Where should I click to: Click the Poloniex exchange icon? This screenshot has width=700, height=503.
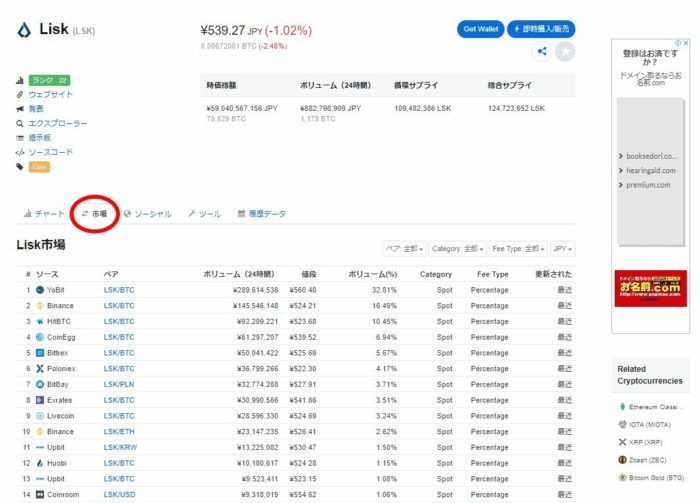(x=40, y=368)
